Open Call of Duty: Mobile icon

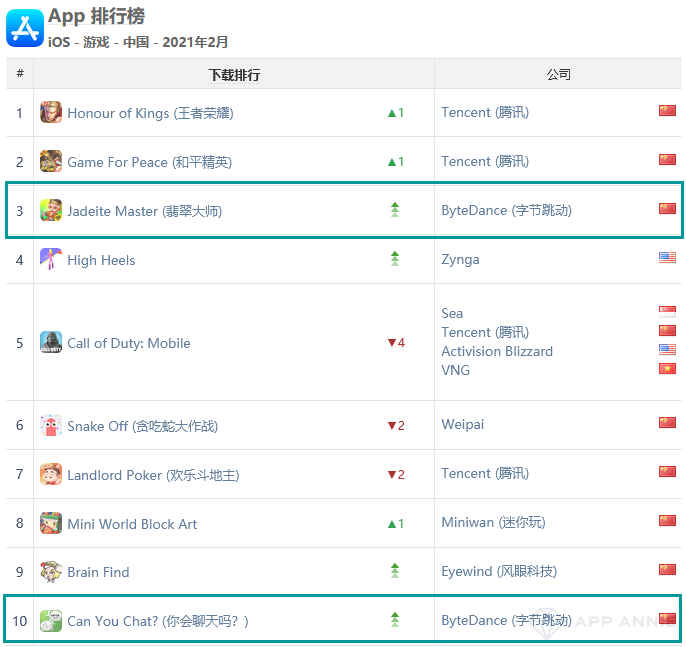click(x=51, y=342)
